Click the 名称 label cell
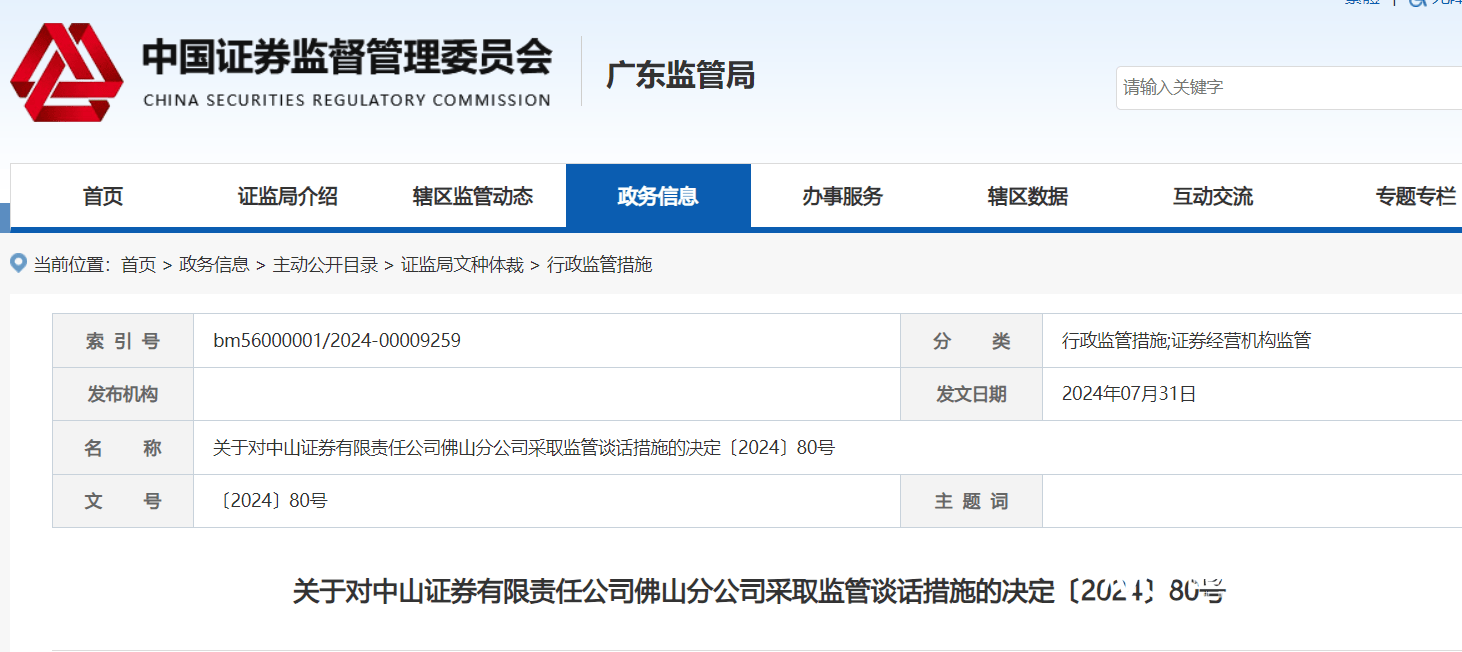The height and width of the screenshot is (652, 1462). coord(123,448)
